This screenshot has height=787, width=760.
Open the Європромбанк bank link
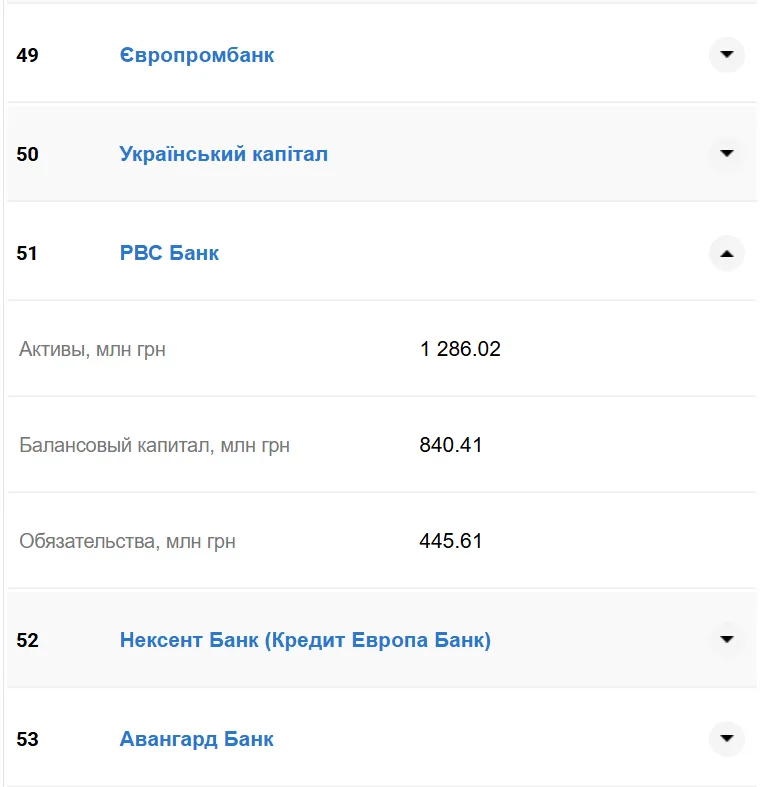point(197,55)
